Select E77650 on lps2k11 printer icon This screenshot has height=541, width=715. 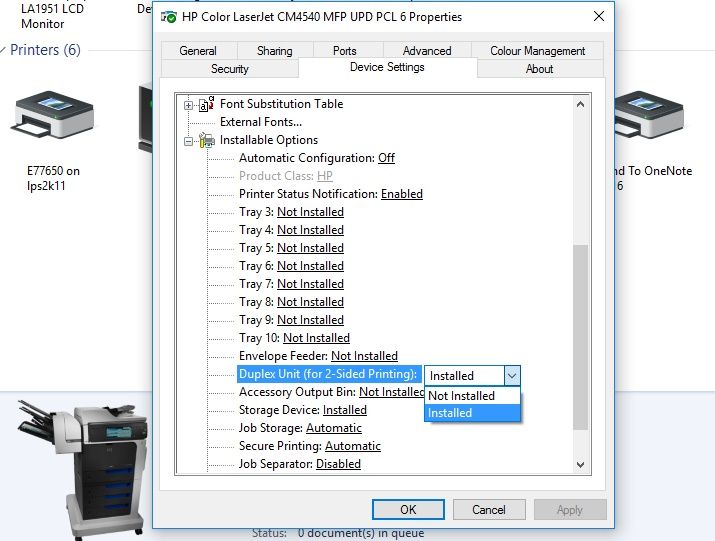(x=54, y=114)
